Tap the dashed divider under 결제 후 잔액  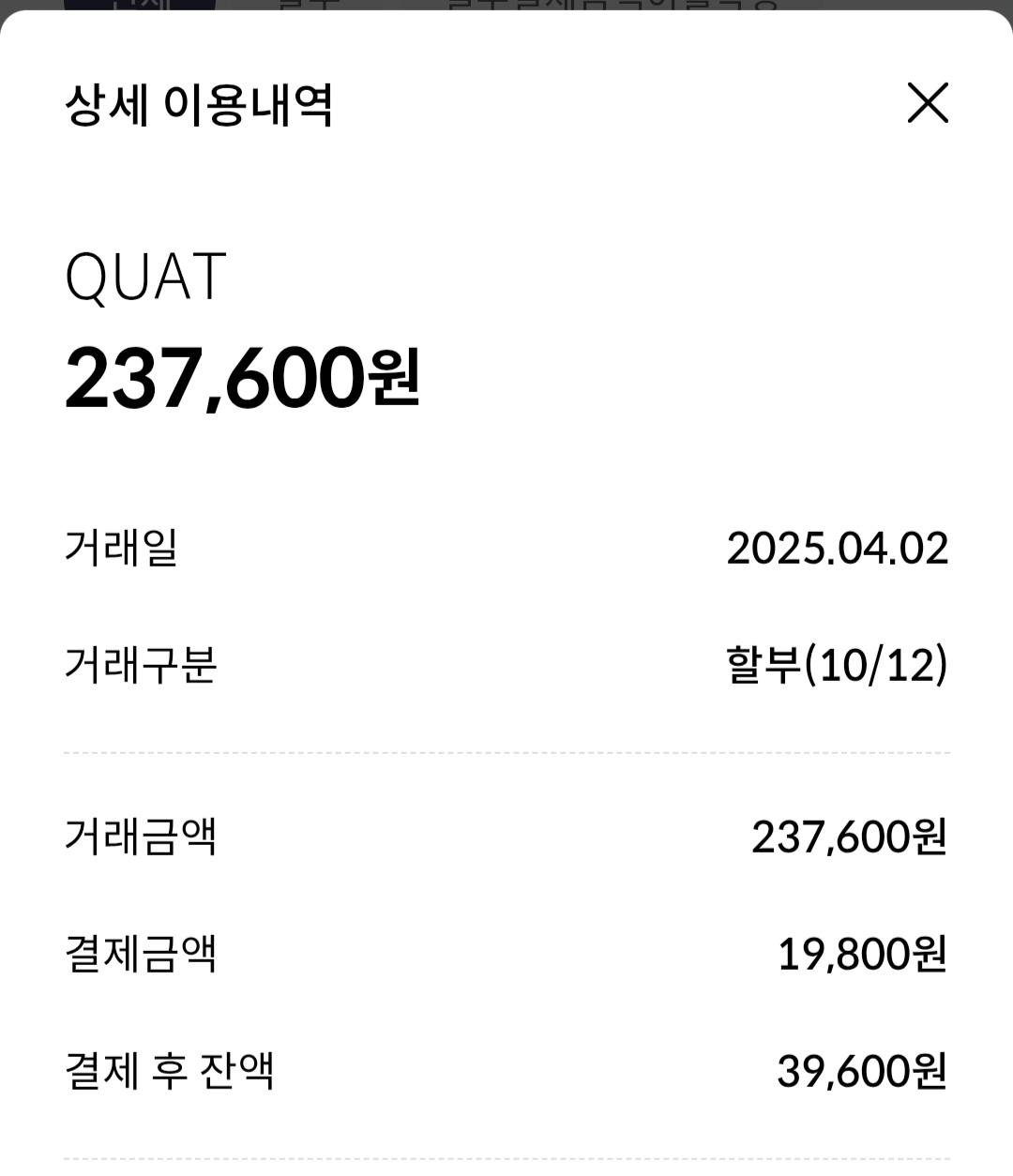(x=506, y=1159)
